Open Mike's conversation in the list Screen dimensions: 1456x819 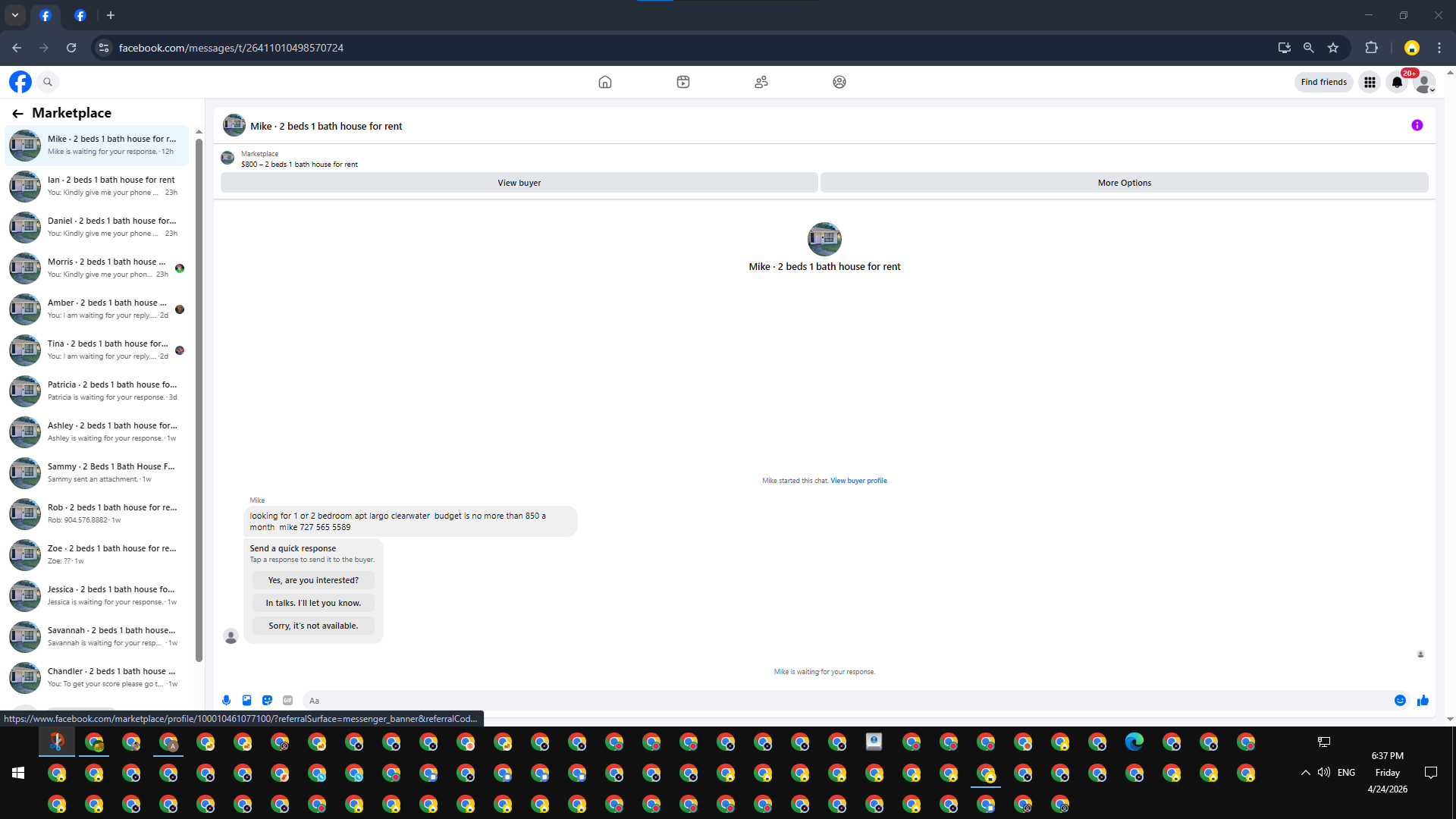pos(97,146)
